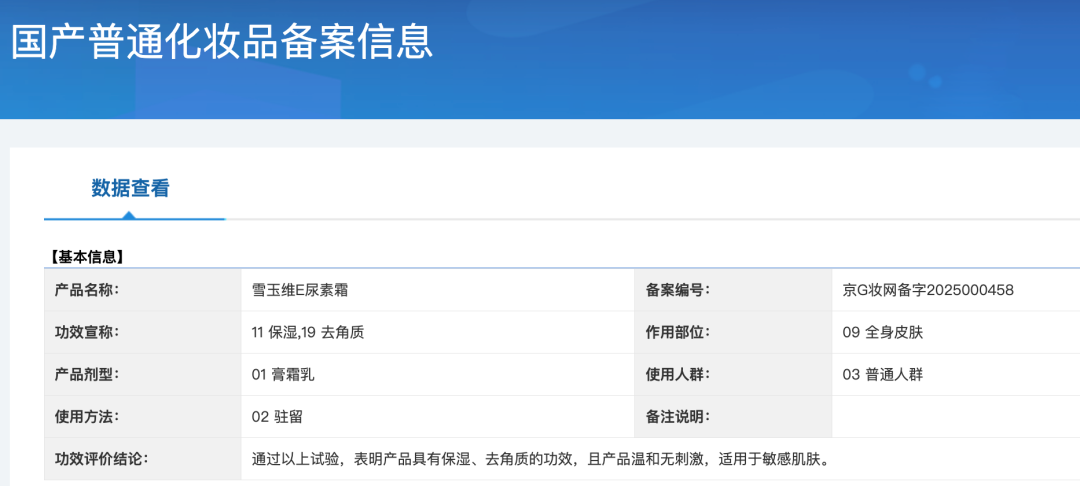
Task: Click the value 02 驻留
Action: [277, 417]
